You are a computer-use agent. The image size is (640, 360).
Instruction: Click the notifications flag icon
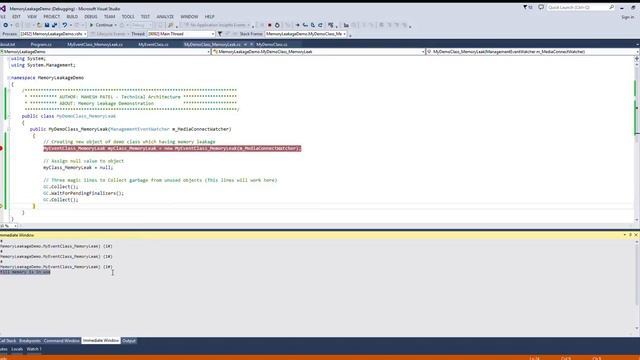526,7
